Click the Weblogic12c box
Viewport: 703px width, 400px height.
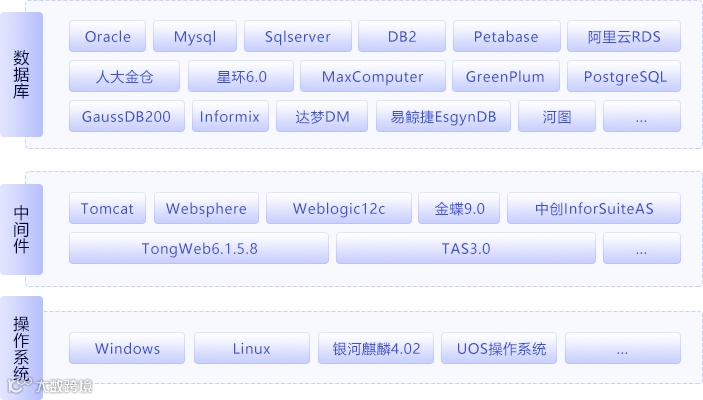tap(339, 208)
